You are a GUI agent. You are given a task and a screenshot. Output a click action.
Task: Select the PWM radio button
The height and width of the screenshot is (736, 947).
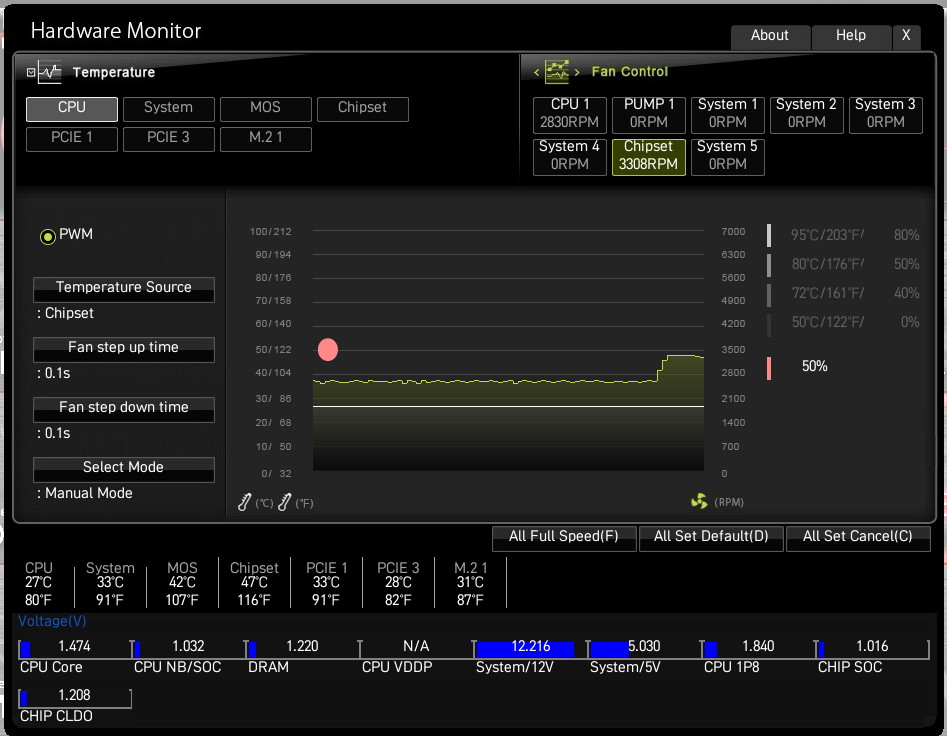[x=47, y=236]
